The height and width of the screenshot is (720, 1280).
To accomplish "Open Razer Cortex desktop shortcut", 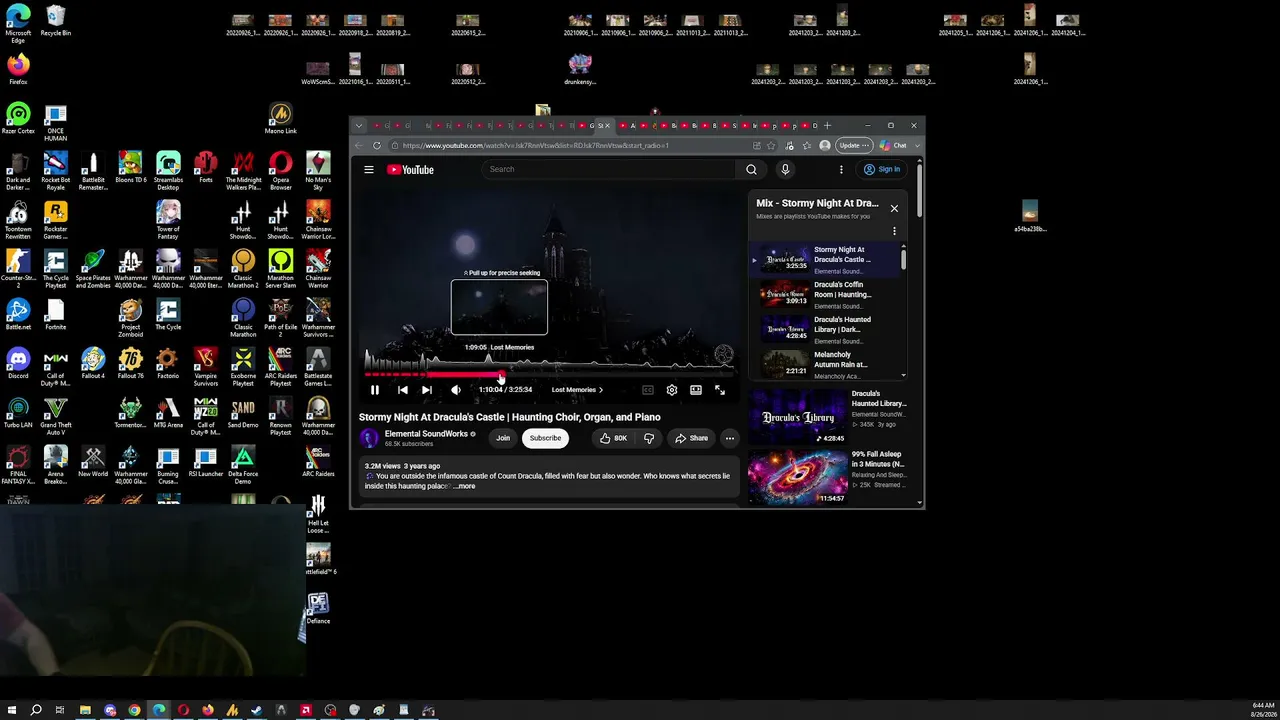I will 18,118.
